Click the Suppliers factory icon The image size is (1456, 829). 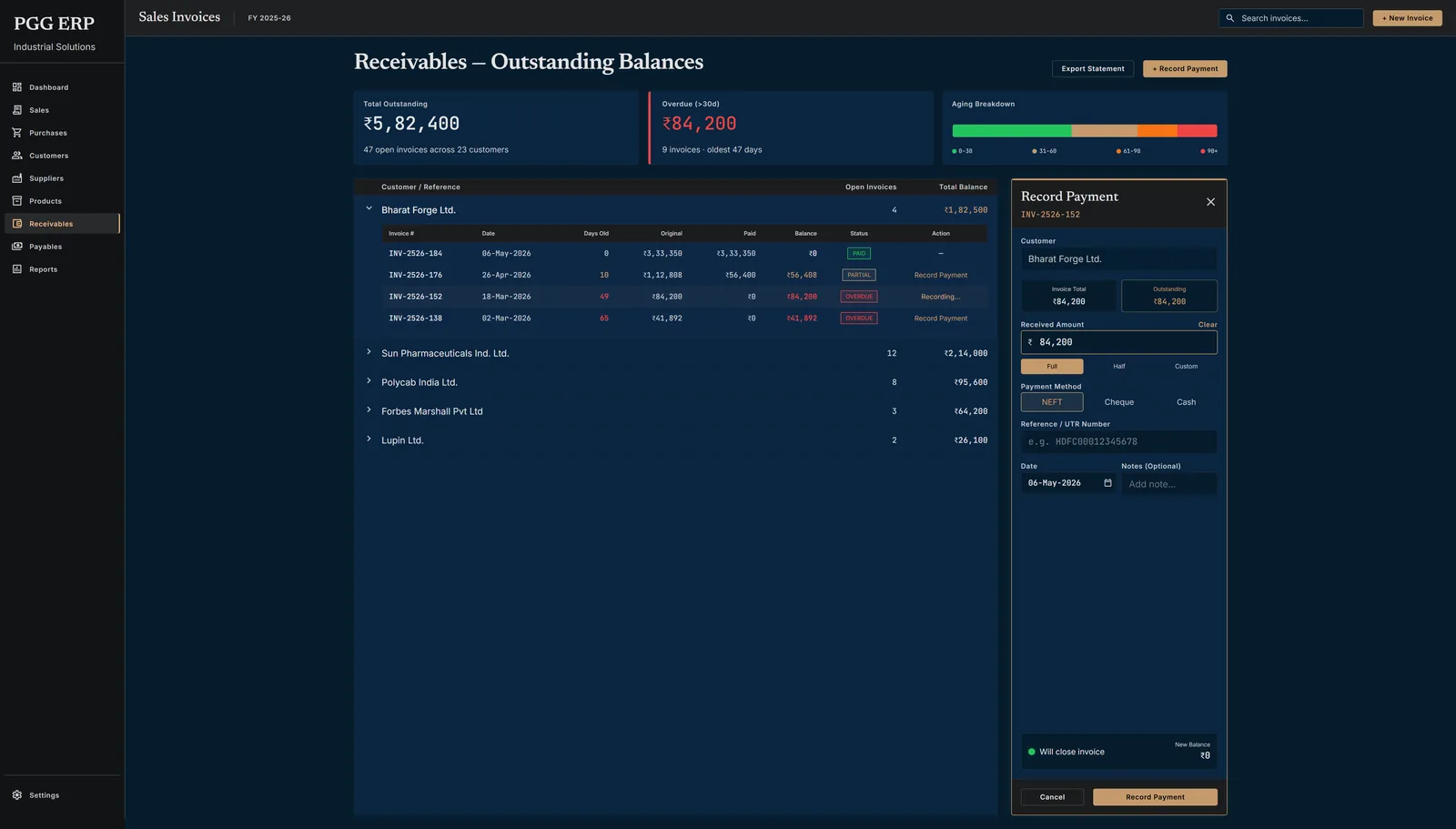(x=17, y=178)
